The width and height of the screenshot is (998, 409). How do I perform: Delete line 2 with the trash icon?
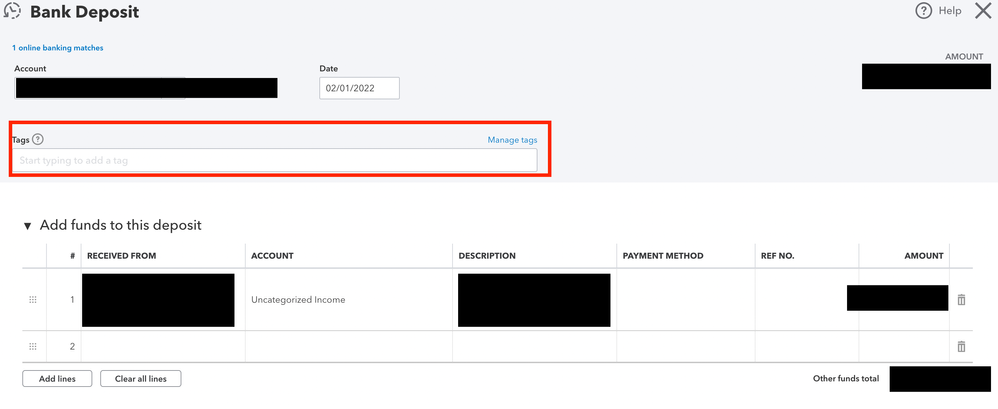point(961,347)
